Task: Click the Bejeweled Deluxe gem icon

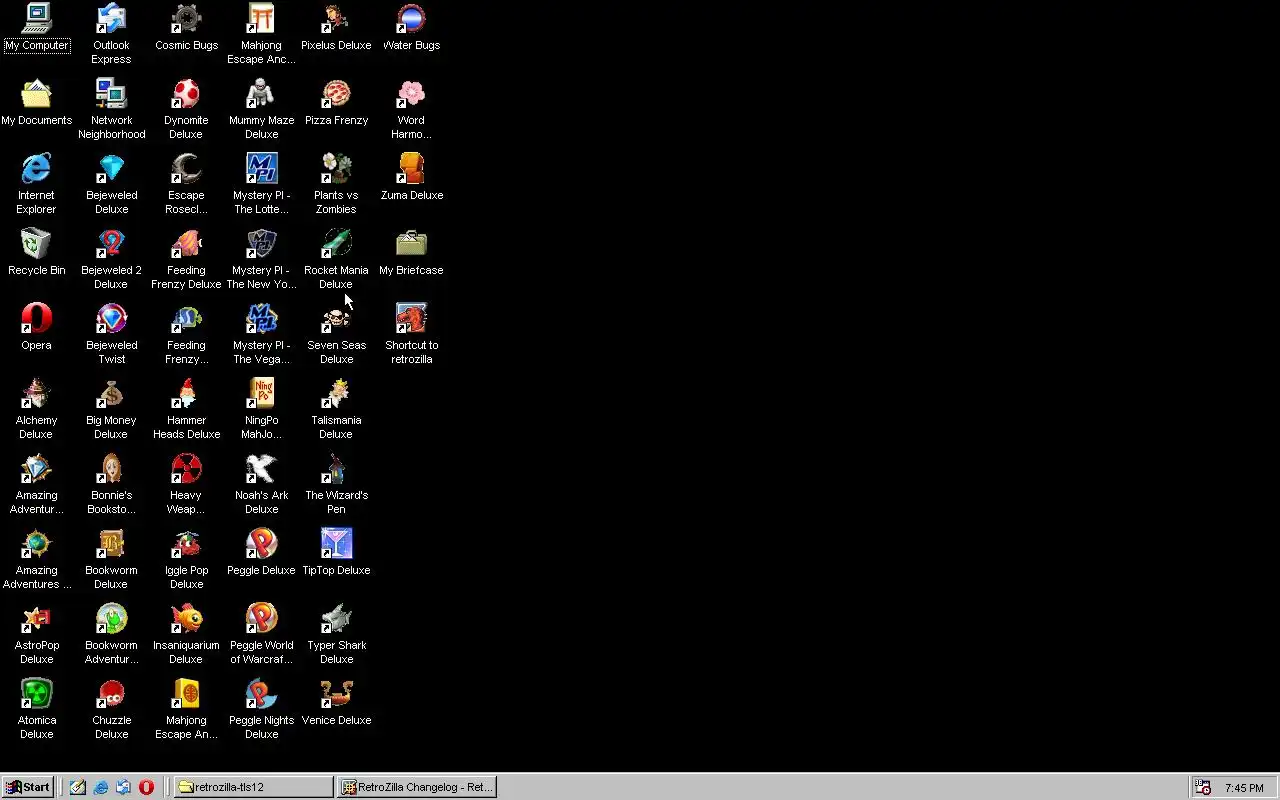Action: pyautogui.click(x=111, y=169)
